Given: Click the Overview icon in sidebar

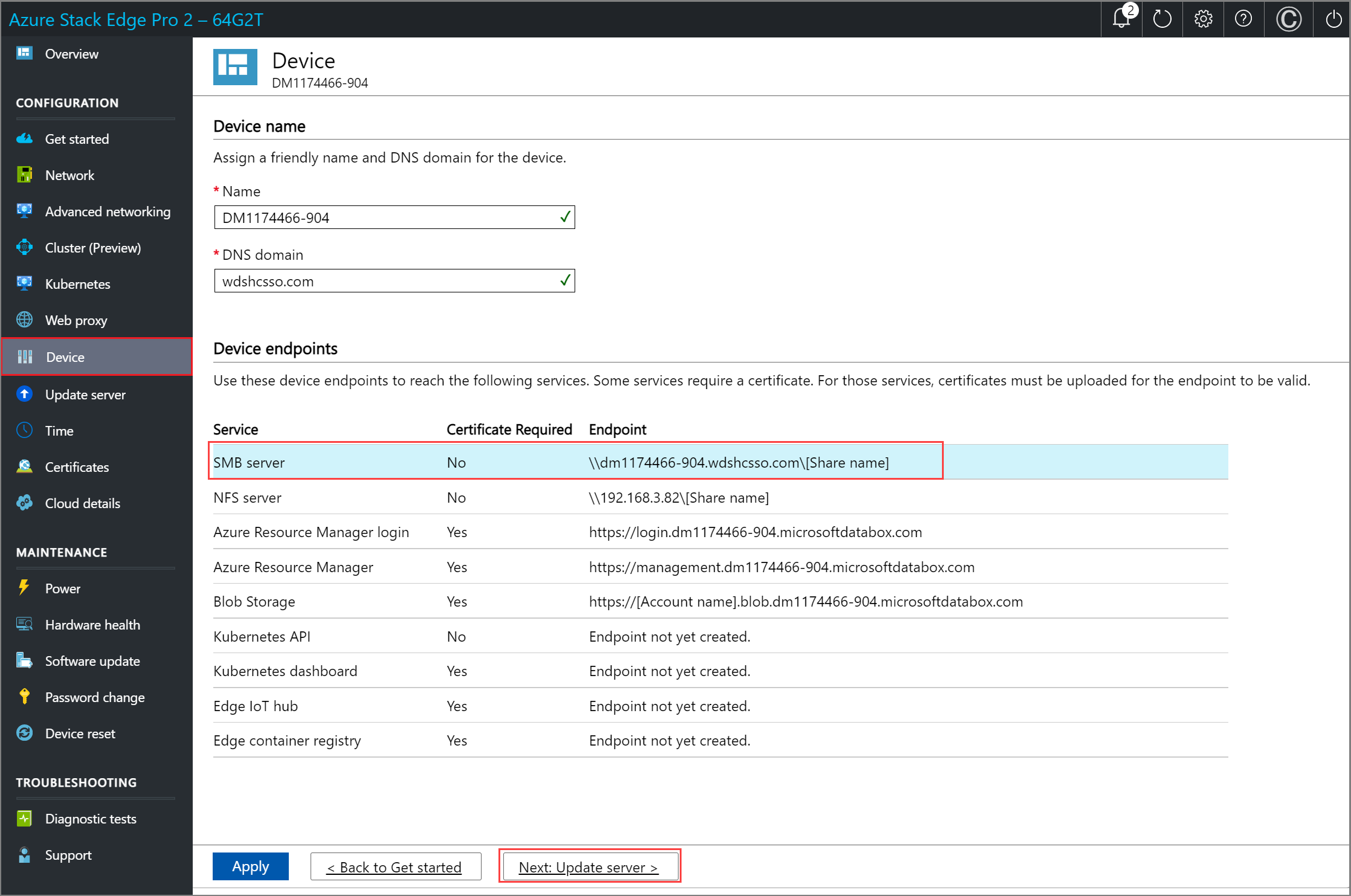Looking at the screenshot, I should pyautogui.click(x=24, y=54).
